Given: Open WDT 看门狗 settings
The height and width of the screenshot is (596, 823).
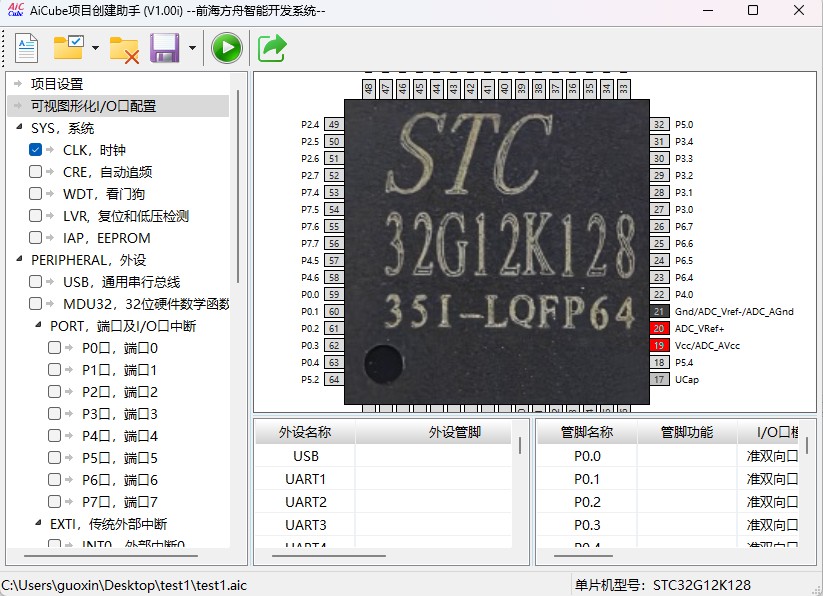Looking at the screenshot, I should 104,194.
